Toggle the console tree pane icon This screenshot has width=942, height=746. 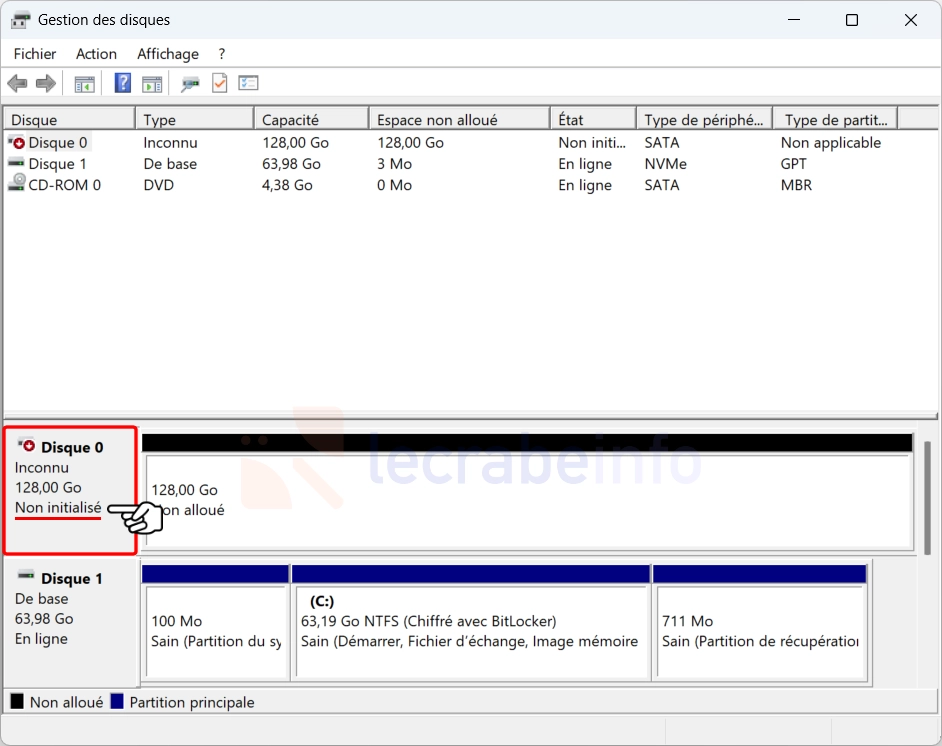pos(85,84)
